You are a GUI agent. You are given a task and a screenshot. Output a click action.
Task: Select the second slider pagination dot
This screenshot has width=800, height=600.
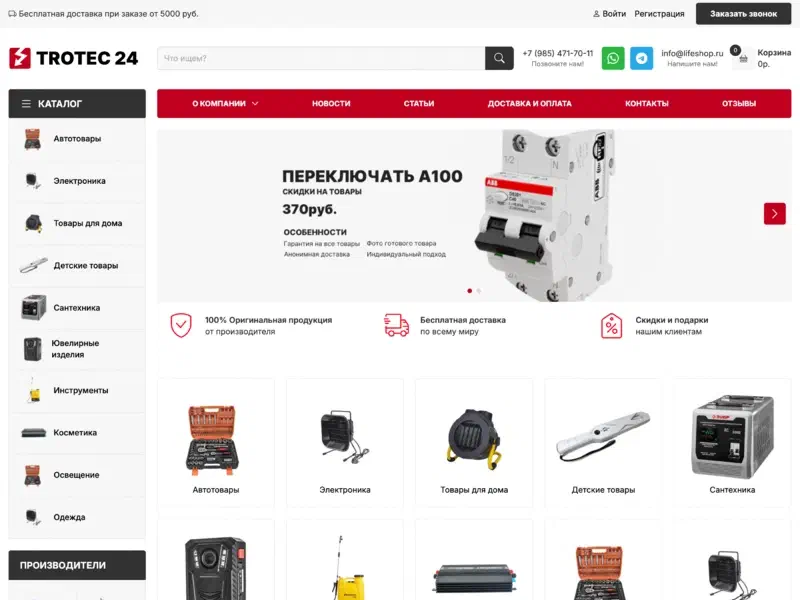point(479,291)
